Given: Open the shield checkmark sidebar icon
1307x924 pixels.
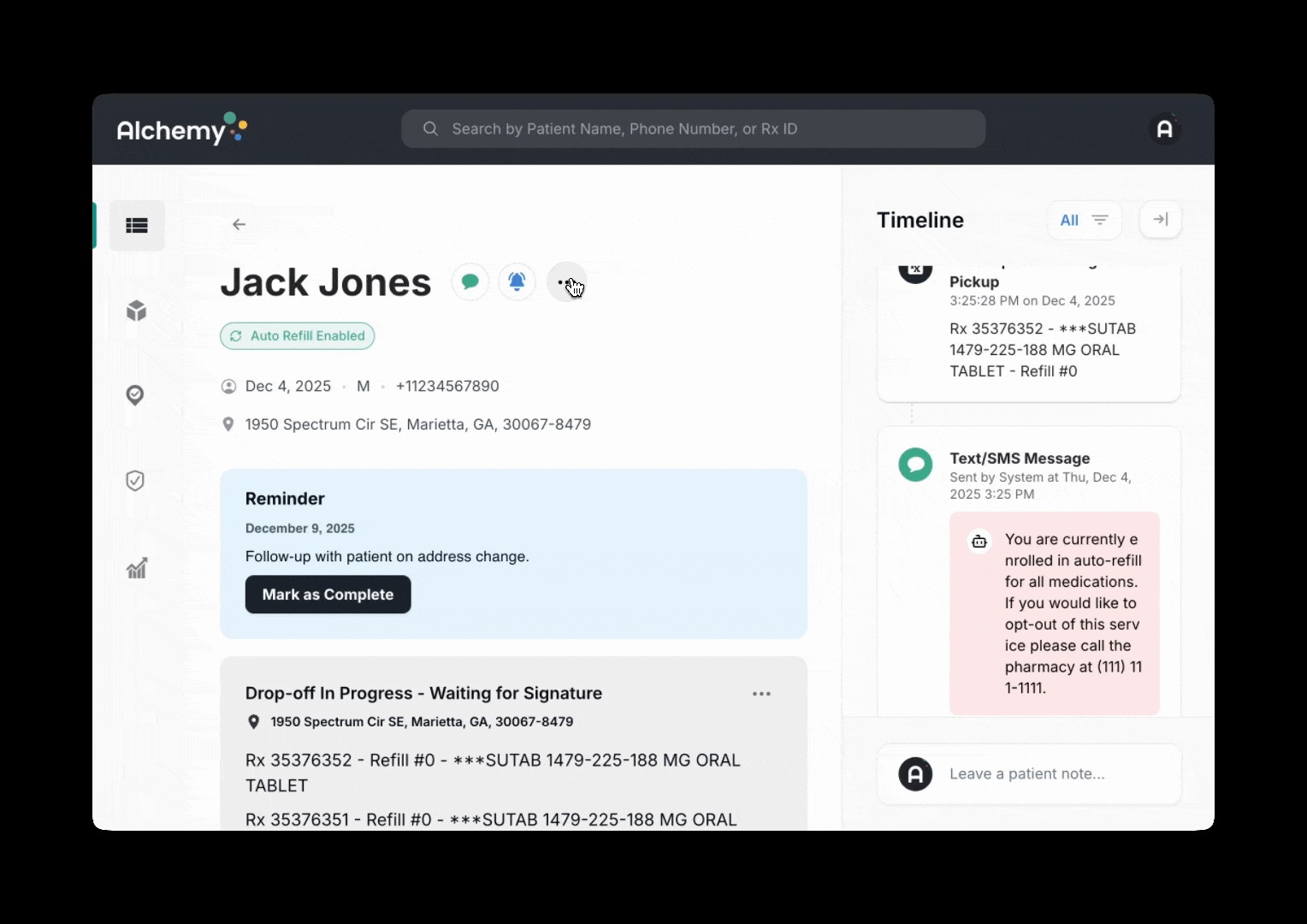Looking at the screenshot, I should [135, 481].
